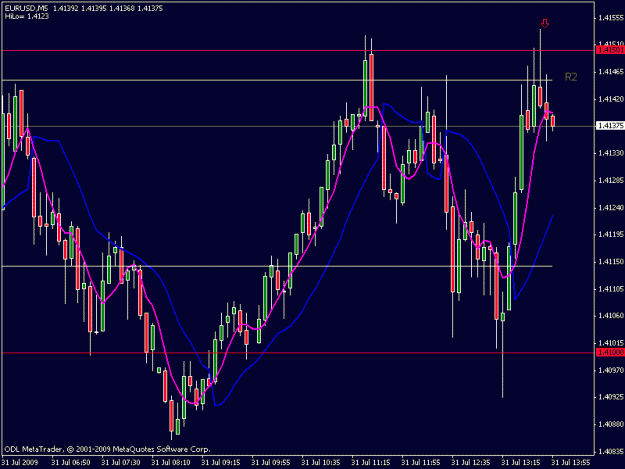This screenshot has height=469, width=625.
Task: Click the 31 Jul 09:55 time label
Action: pyautogui.click(x=271, y=462)
